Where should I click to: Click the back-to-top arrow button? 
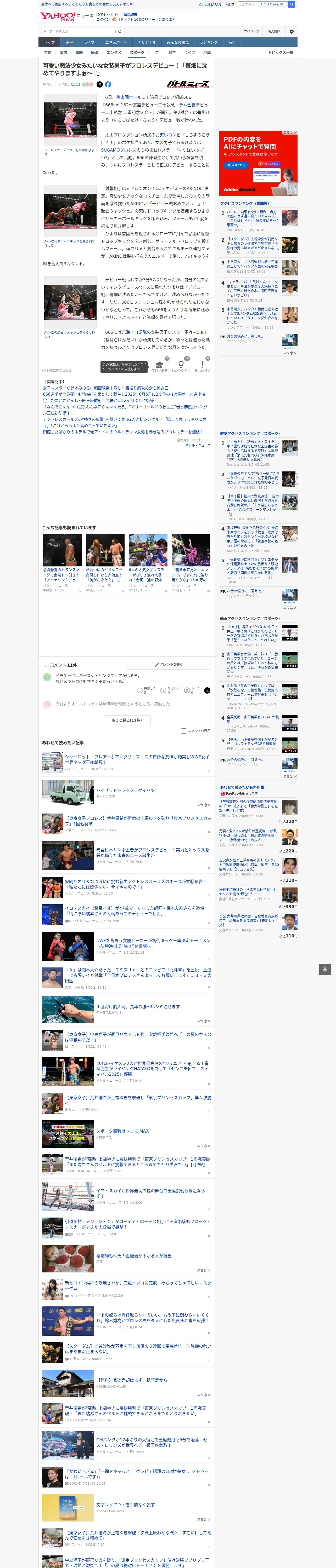point(325,969)
